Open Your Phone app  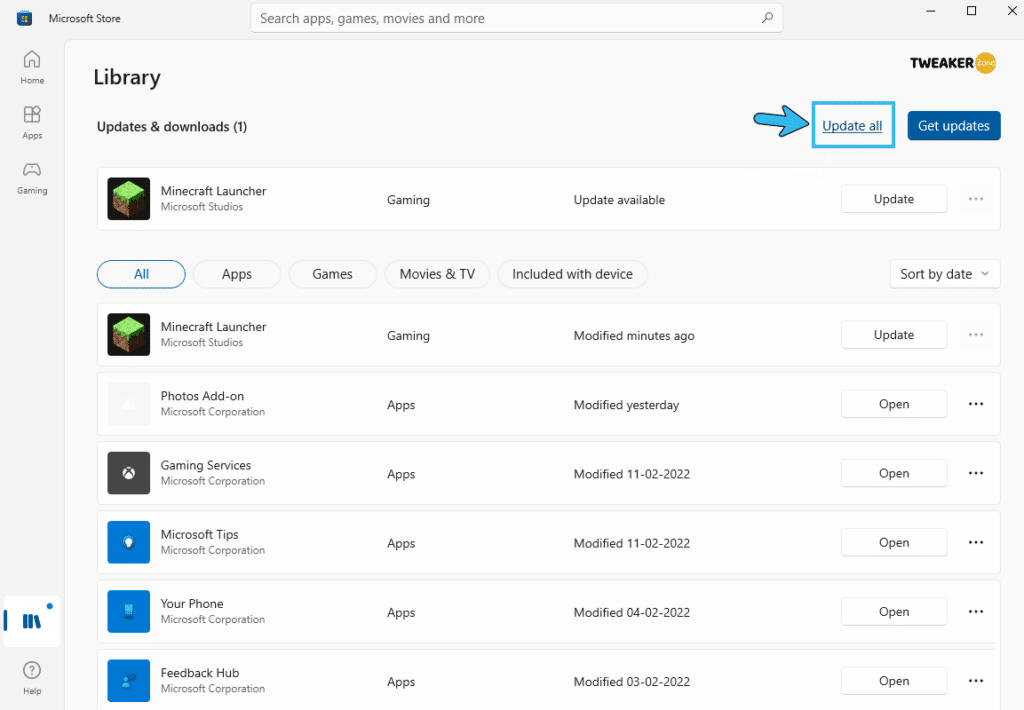[x=894, y=612]
